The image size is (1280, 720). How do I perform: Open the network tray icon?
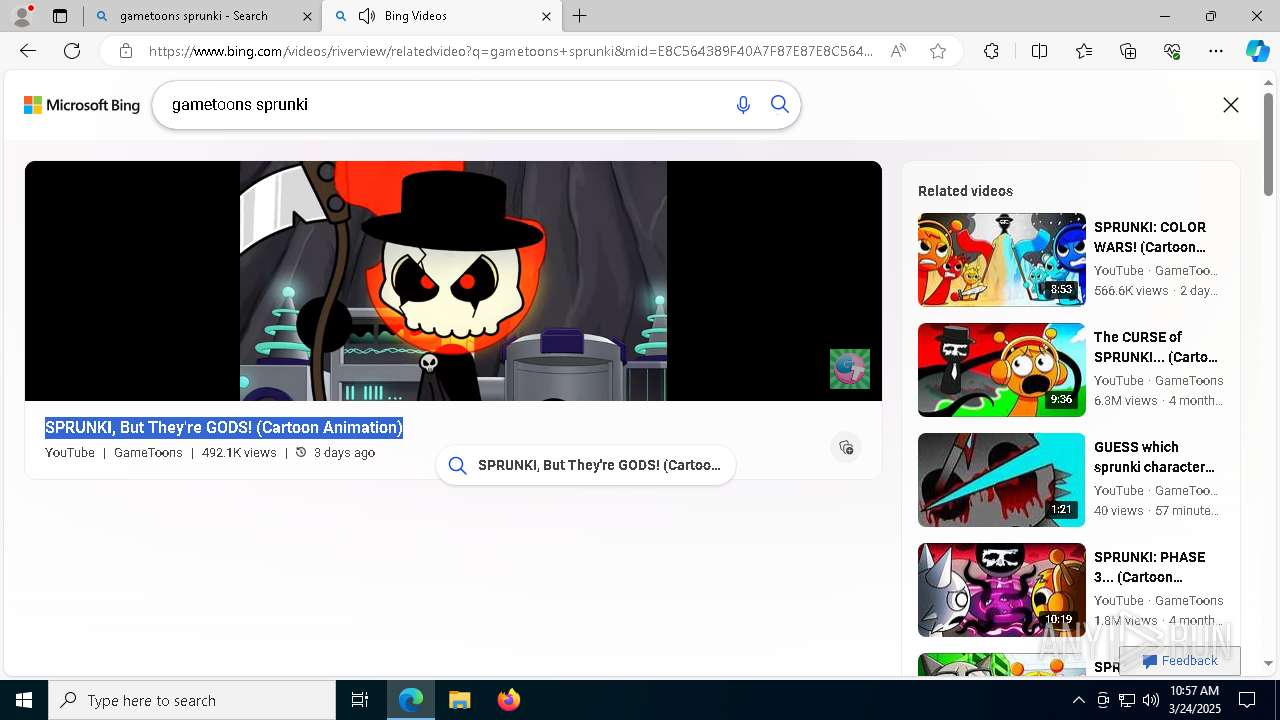pos(1127,700)
